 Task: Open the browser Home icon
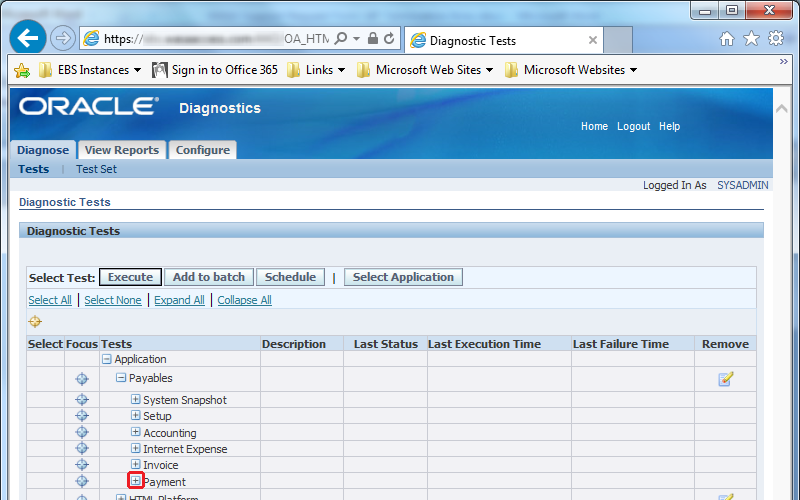[727, 38]
